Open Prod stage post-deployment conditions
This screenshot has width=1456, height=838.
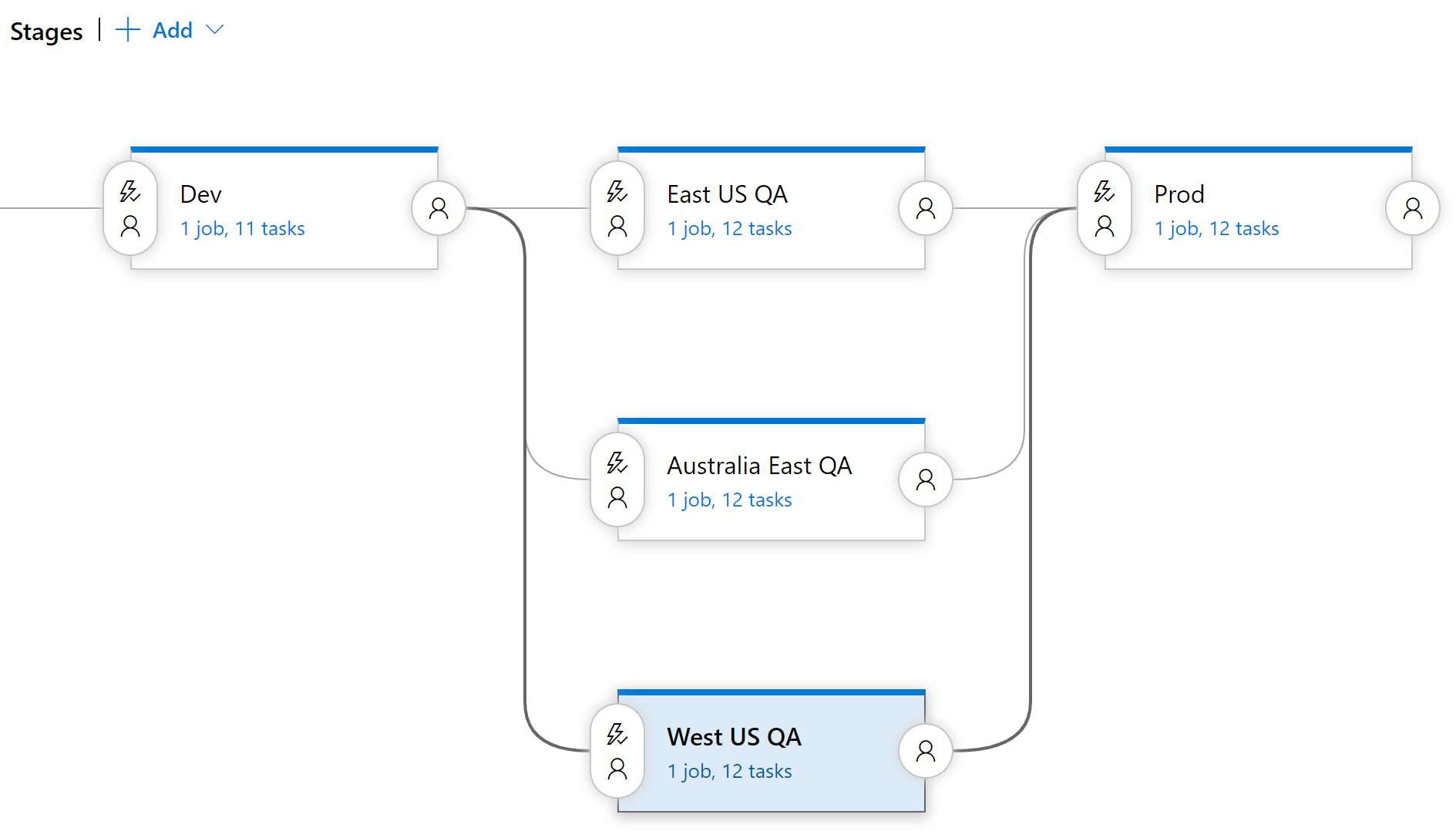(1413, 208)
